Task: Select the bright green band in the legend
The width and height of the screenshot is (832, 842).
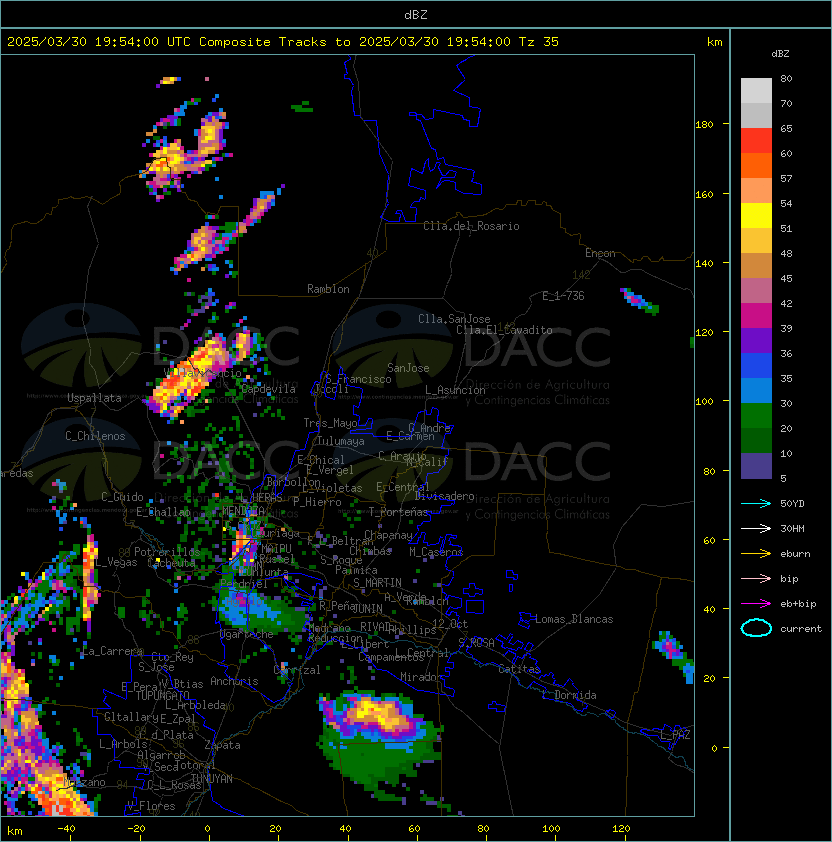Action: pyautogui.click(x=756, y=416)
